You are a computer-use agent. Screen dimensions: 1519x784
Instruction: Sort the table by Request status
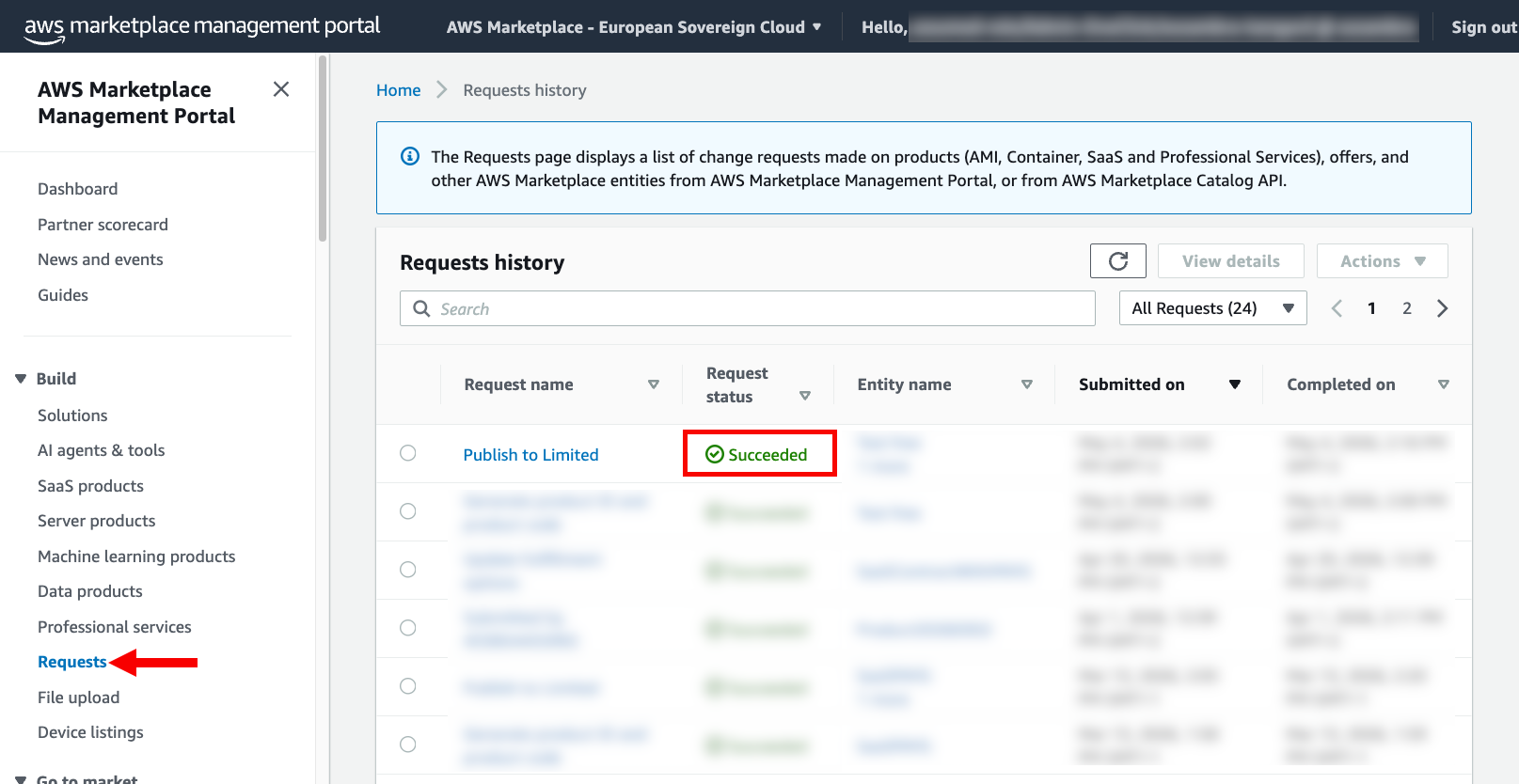[x=805, y=396]
